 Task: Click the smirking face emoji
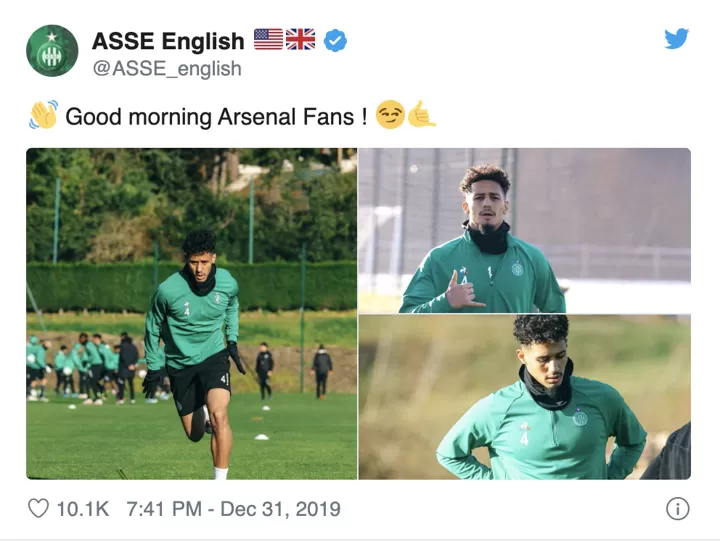[x=390, y=115]
